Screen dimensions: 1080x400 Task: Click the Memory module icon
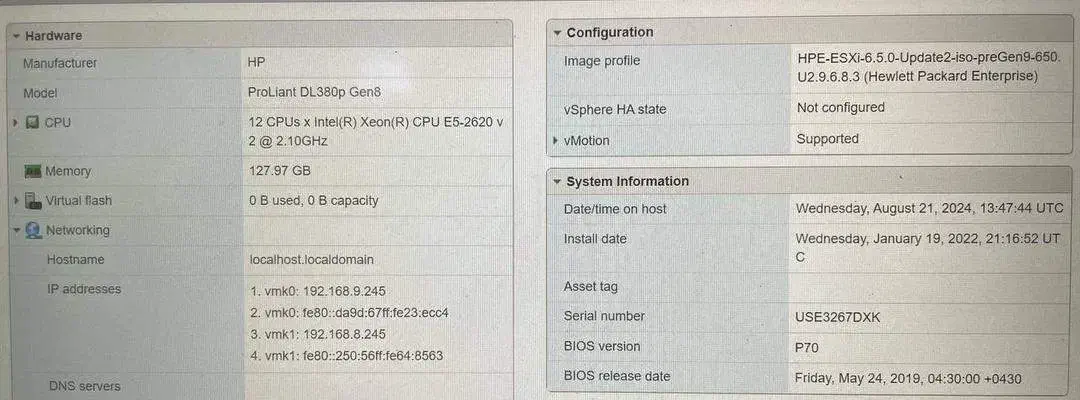tap(32, 171)
